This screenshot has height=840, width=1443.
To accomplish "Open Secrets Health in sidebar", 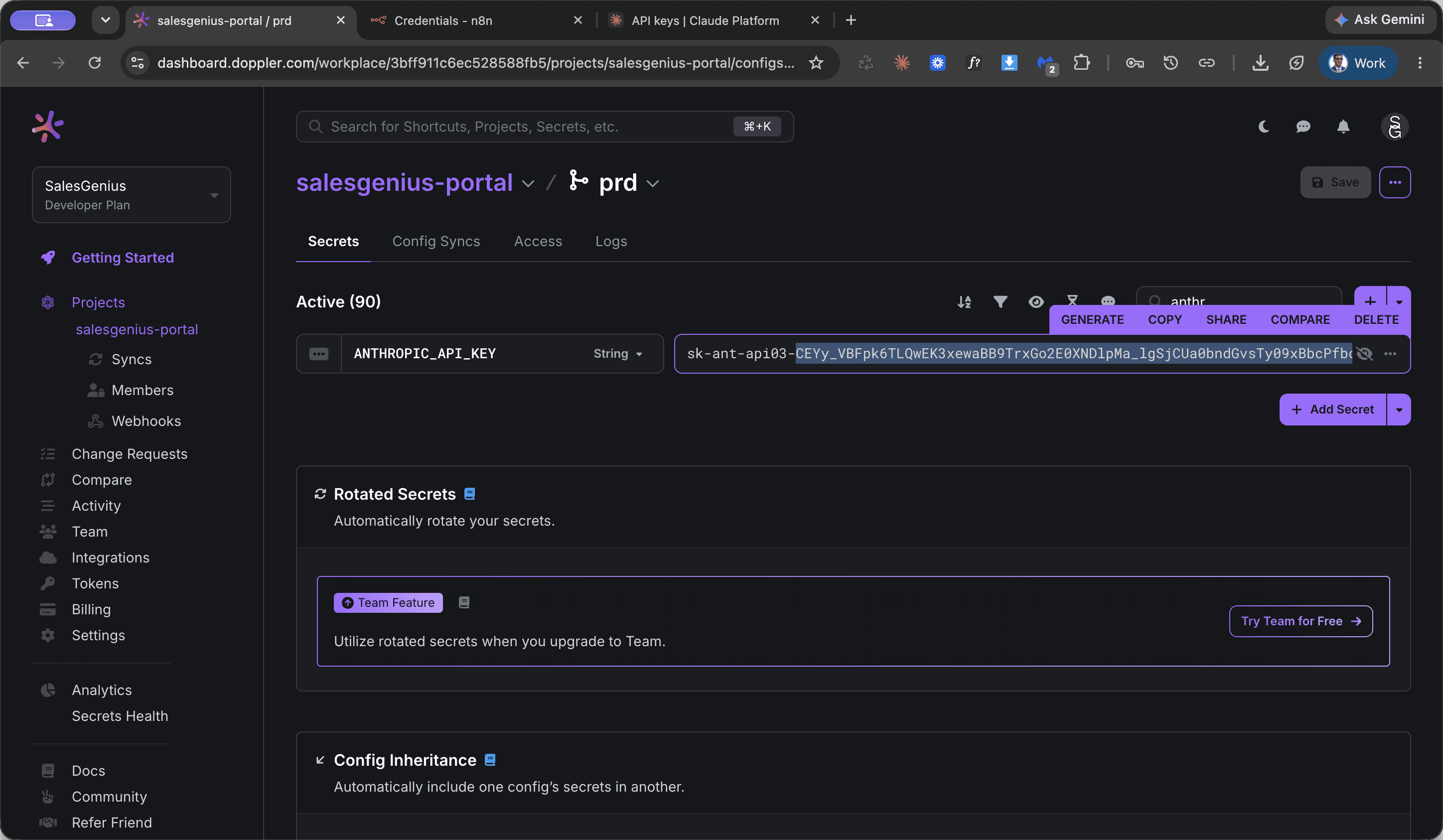I will (120, 716).
